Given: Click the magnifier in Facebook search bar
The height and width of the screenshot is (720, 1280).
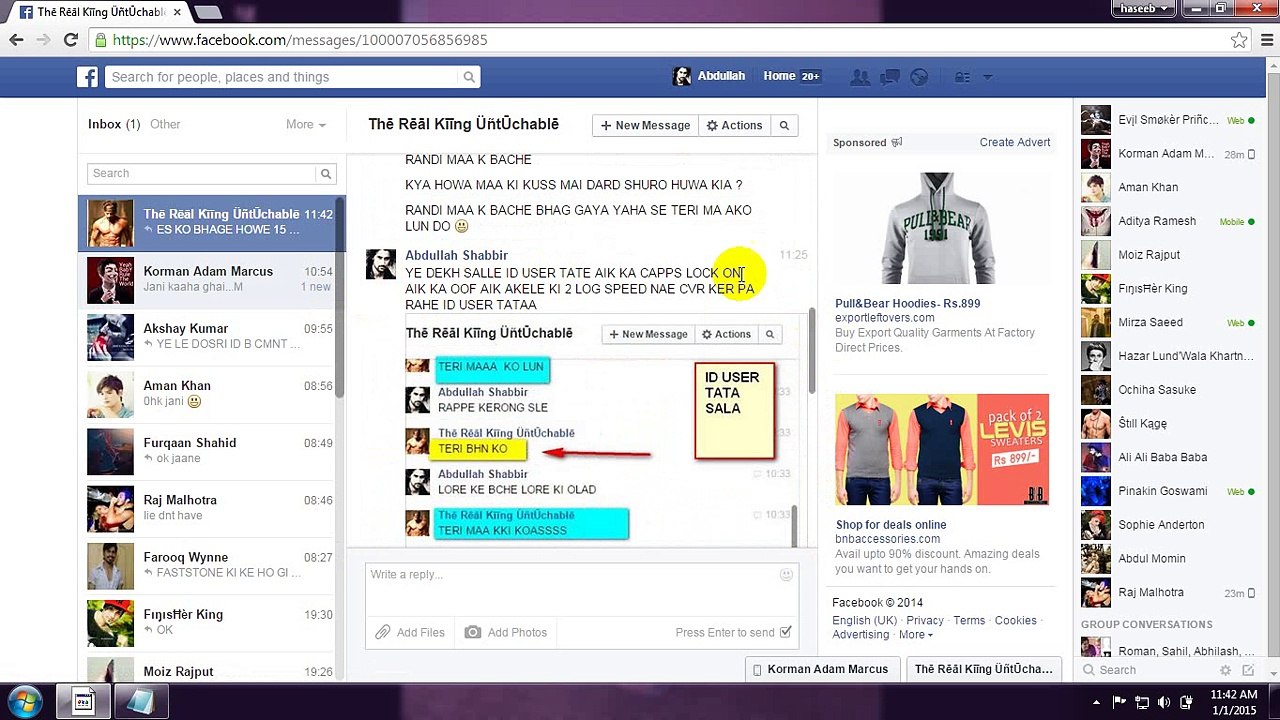Looking at the screenshot, I should [469, 77].
